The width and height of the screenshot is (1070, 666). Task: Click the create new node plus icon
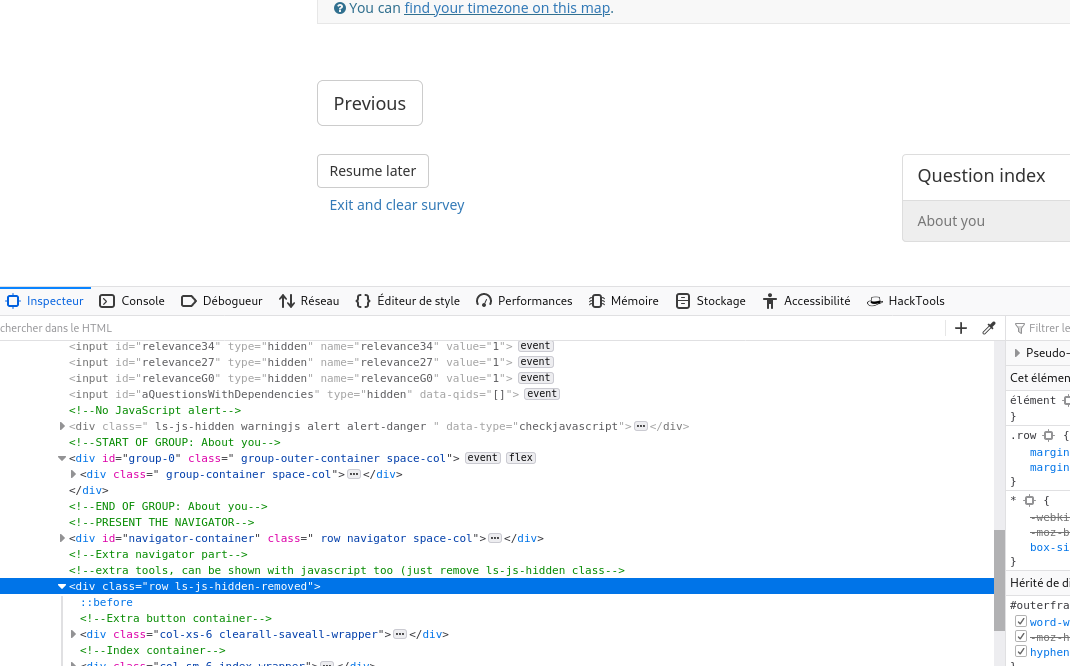961,328
